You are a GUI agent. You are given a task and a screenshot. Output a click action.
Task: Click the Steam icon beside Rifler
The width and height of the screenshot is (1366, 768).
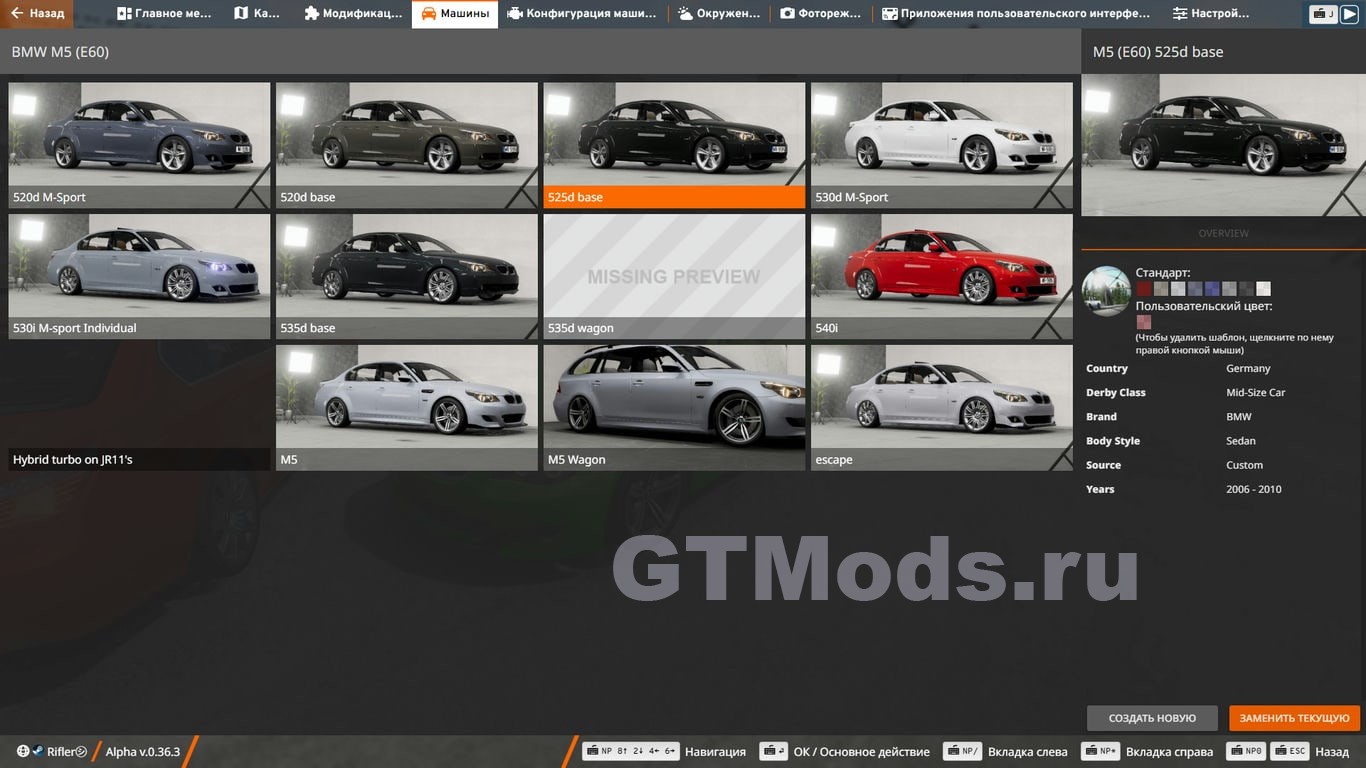[x=37, y=752]
